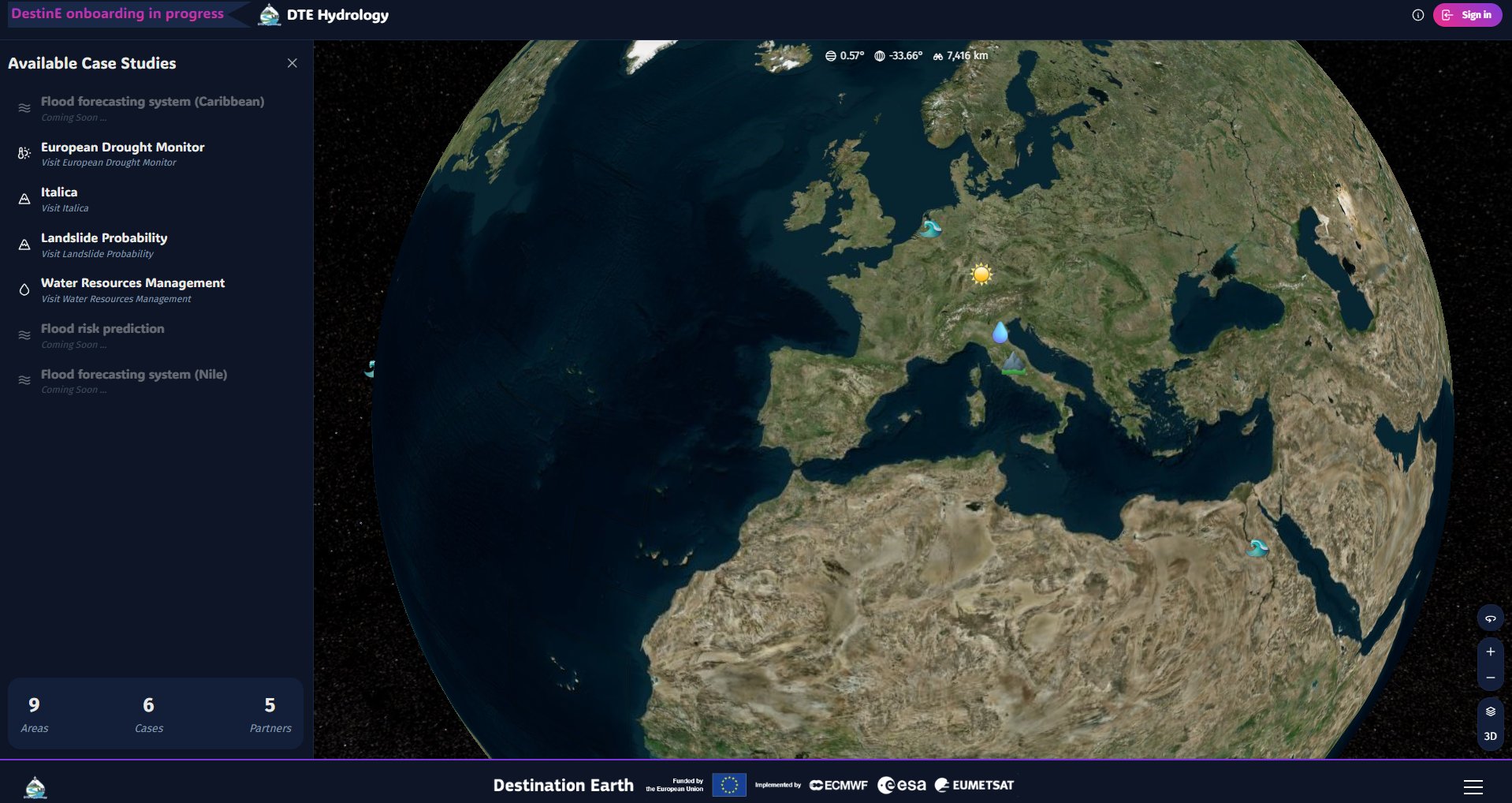Click the DTE Hydrology title
1512x803 pixels.
click(337, 15)
